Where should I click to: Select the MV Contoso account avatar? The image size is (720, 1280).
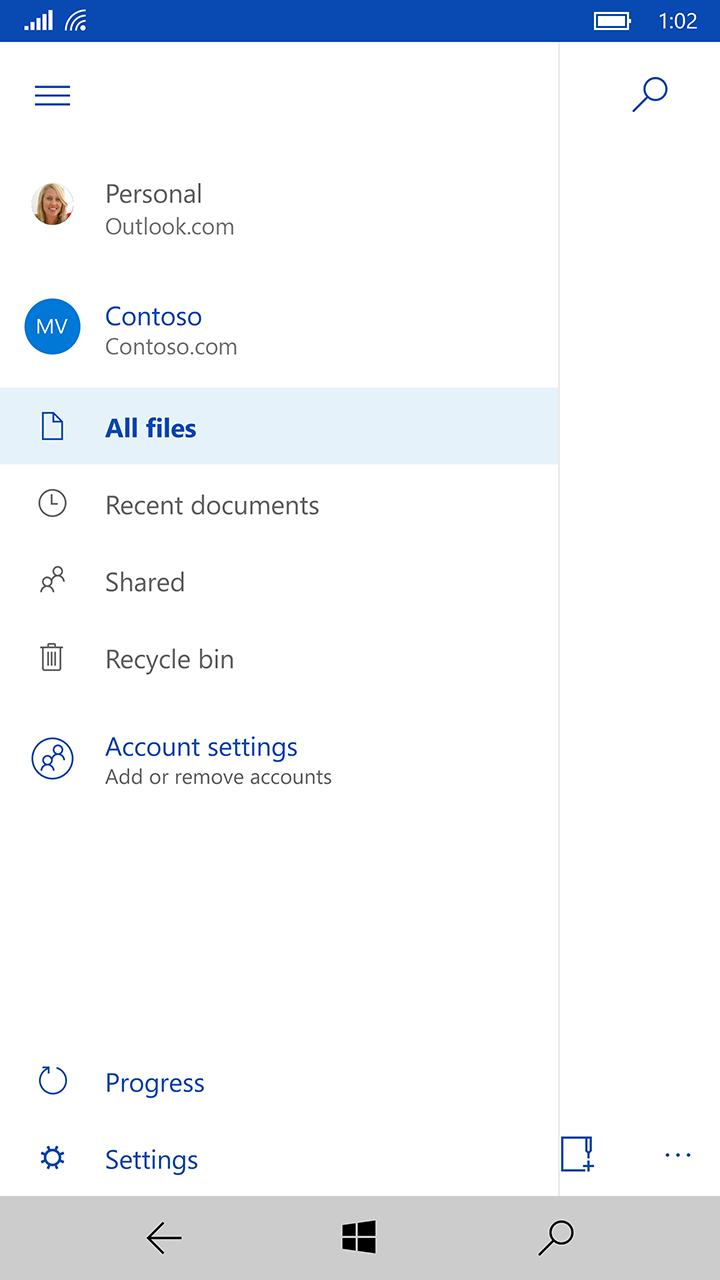52,327
